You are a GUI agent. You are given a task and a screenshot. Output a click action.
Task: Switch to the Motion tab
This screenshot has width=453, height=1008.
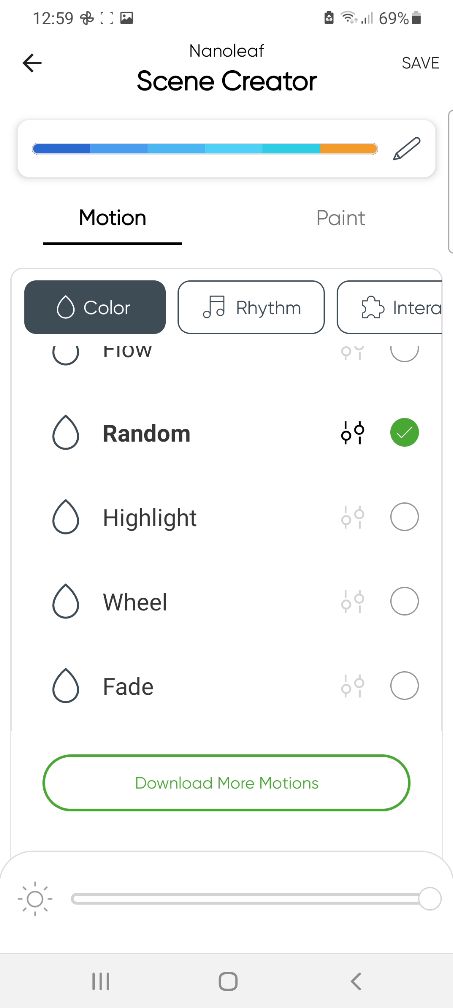[x=112, y=218]
